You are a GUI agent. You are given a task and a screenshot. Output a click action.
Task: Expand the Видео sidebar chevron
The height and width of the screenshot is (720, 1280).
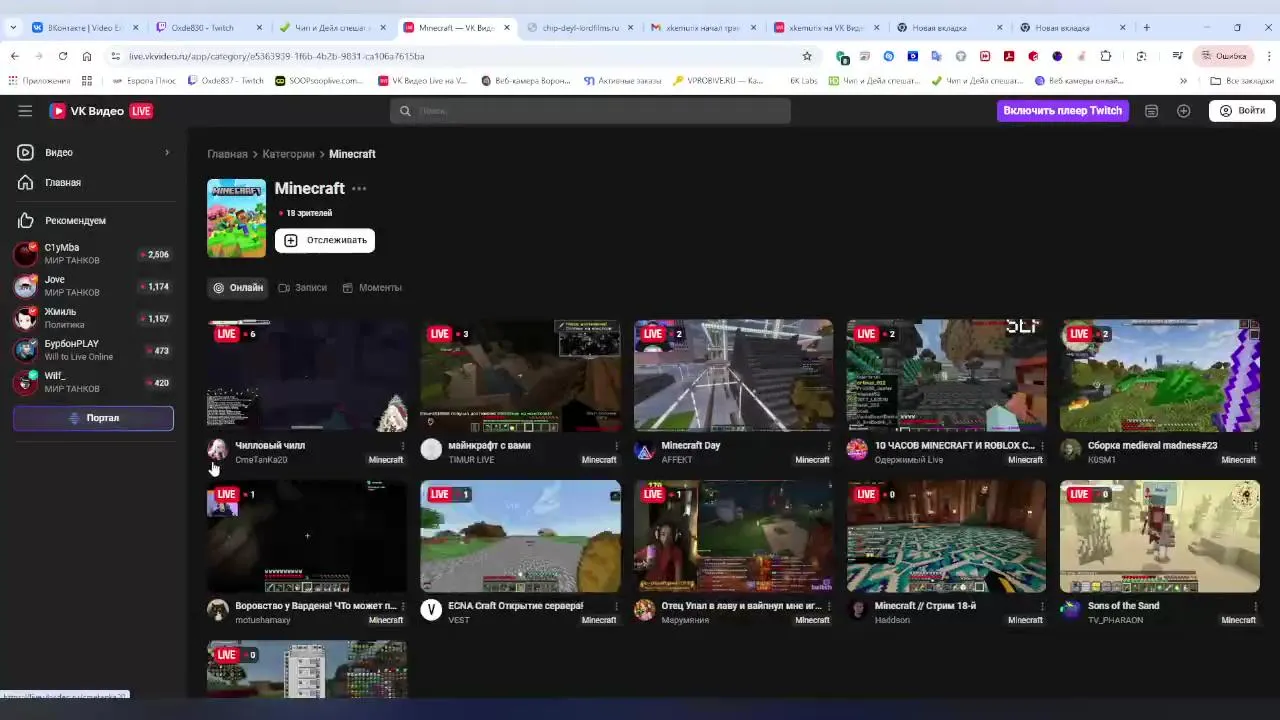point(167,152)
